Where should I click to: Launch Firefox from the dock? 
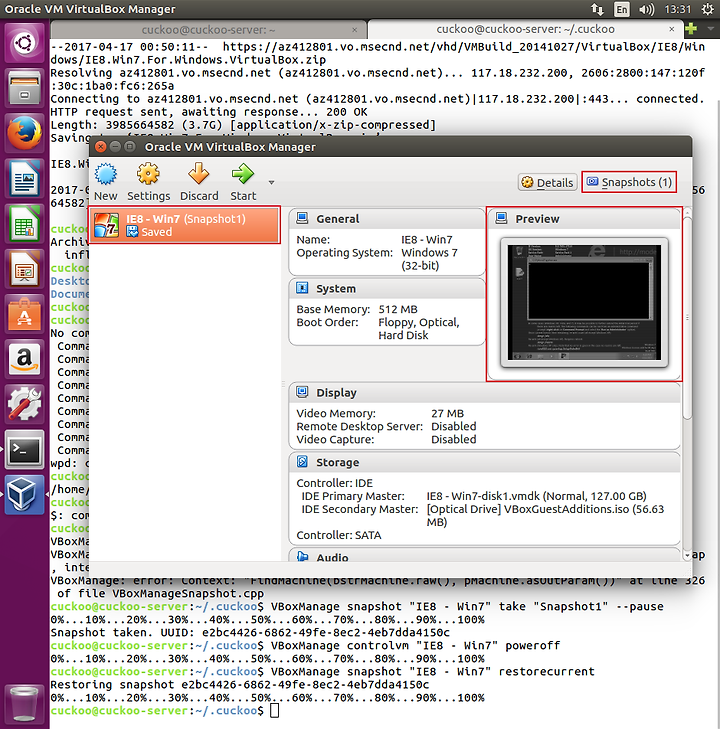coord(24,133)
